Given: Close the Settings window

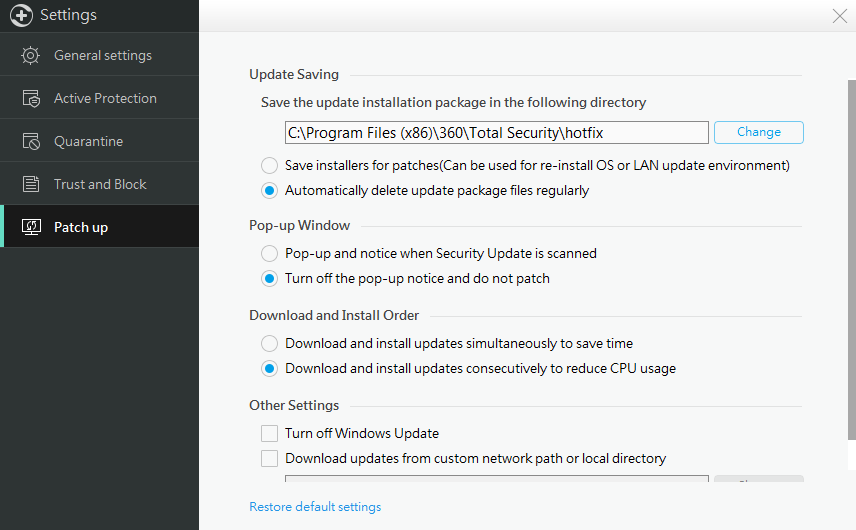Looking at the screenshot, I should click(840, 15).
